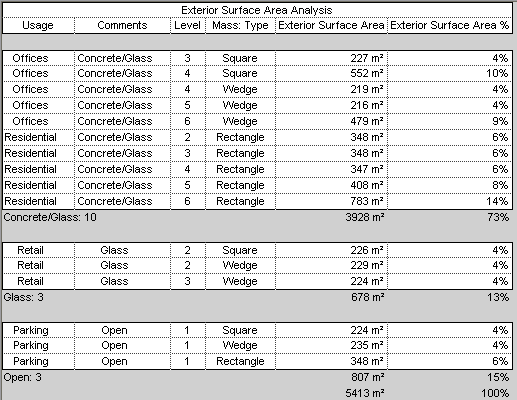This screenshot has width=517, height=400.
Task: Click the 5413 m² grand total
Action: click(365, 393)
